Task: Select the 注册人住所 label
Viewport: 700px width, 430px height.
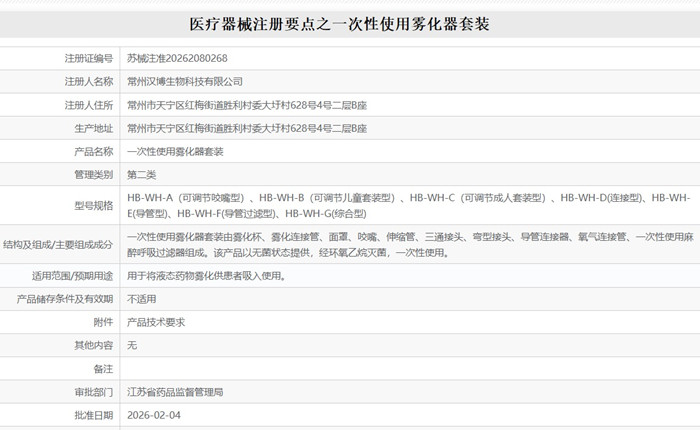Action: [x=89, y=105]
